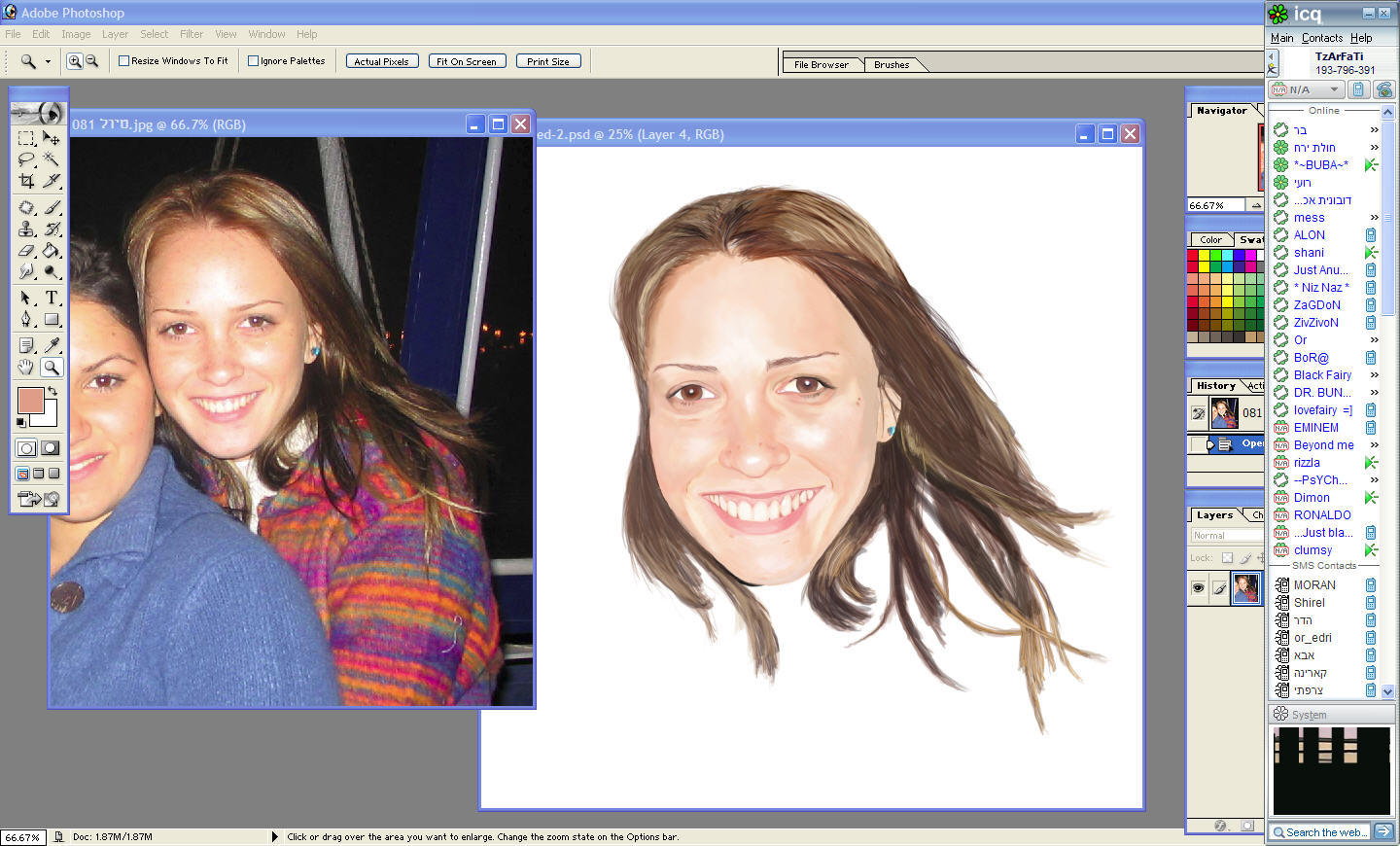Click the foreground color swatch
Viewport: 1400px width, 846px height.
tap(30, 400)
